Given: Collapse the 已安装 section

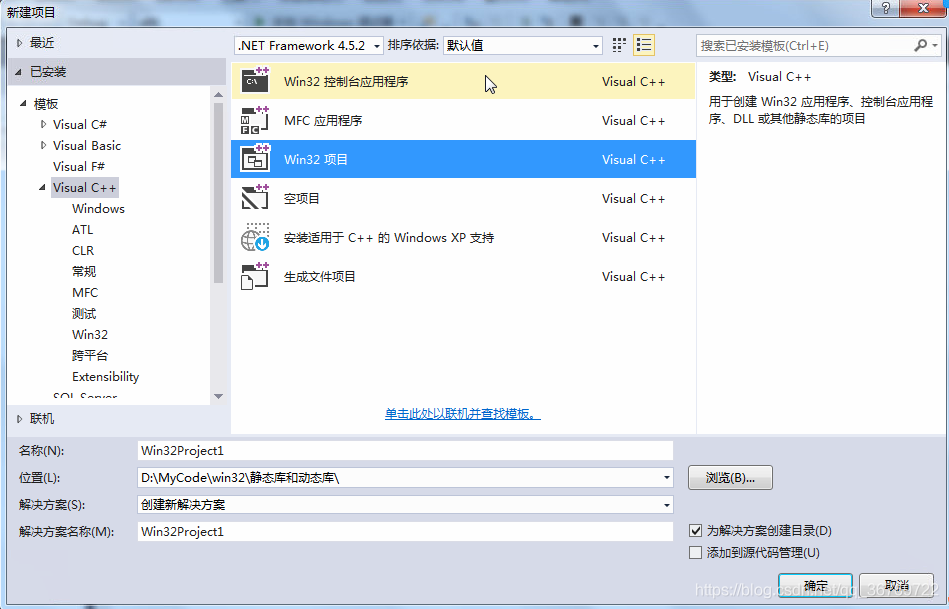Looking at the screenshot, I should click(x=19, y=72).
